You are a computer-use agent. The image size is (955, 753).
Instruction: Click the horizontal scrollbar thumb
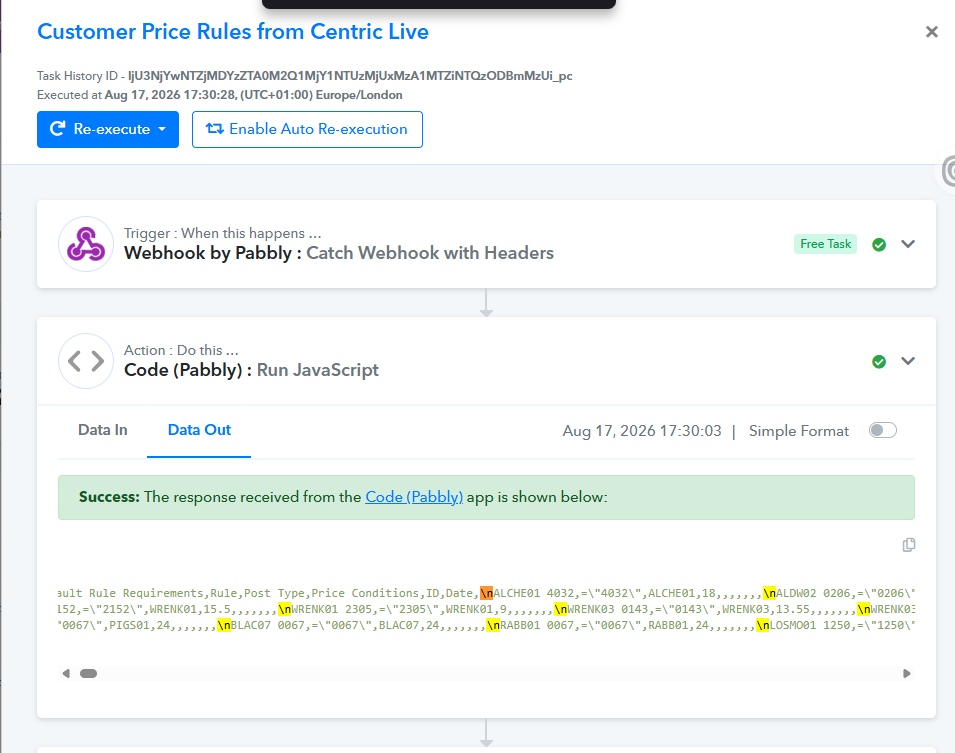88,673
